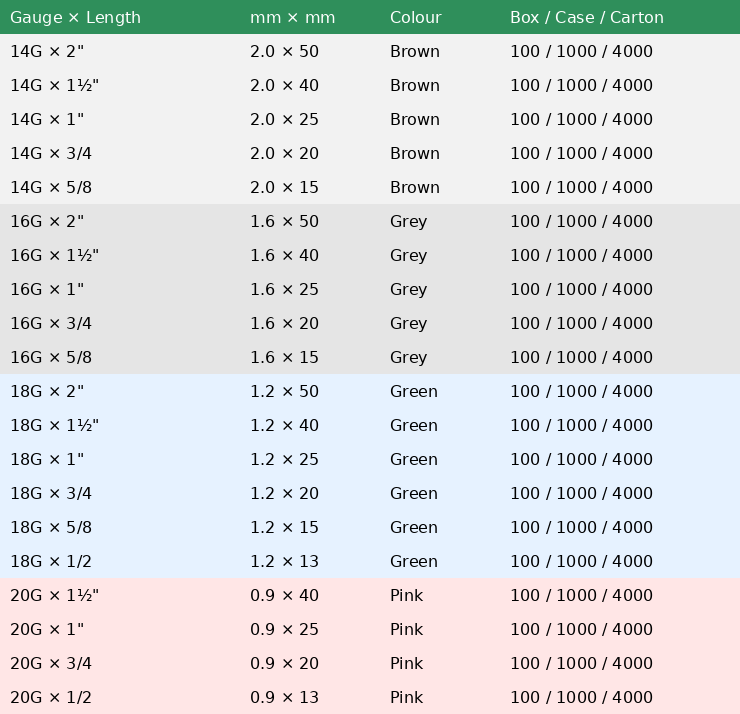Click the 1.6 × 15 dimension cell
This screenshot has height=714, width=740.
284,358
